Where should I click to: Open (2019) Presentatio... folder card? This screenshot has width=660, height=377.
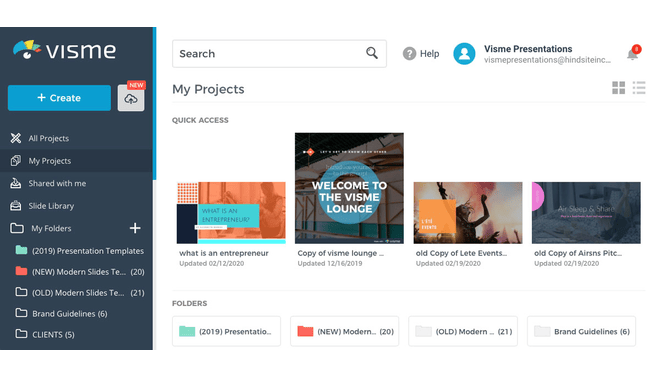point(226,332)
